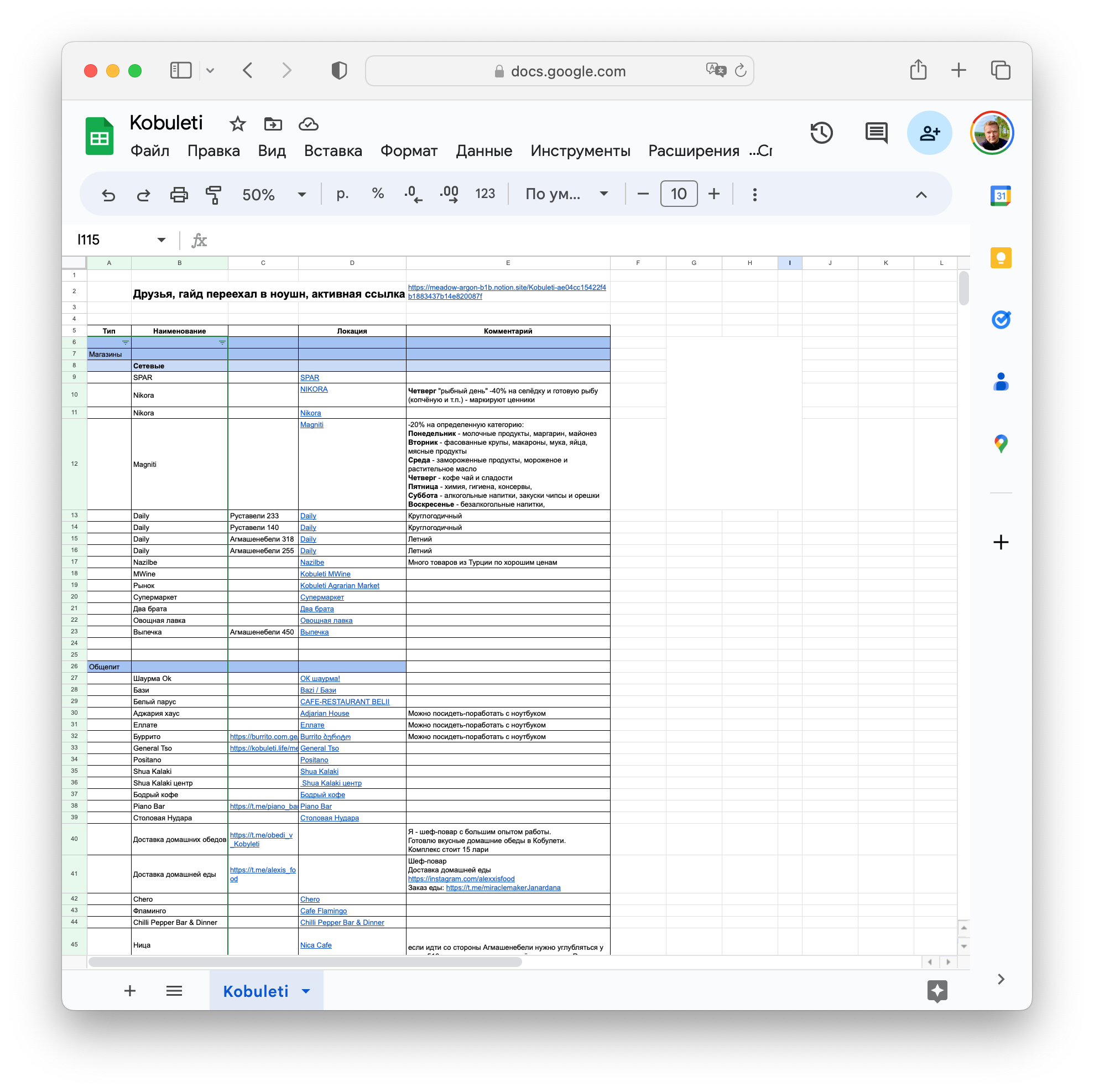Open the zoom 50% dropdown
Screen dimensions: 1094x1092
click(274, 195)
